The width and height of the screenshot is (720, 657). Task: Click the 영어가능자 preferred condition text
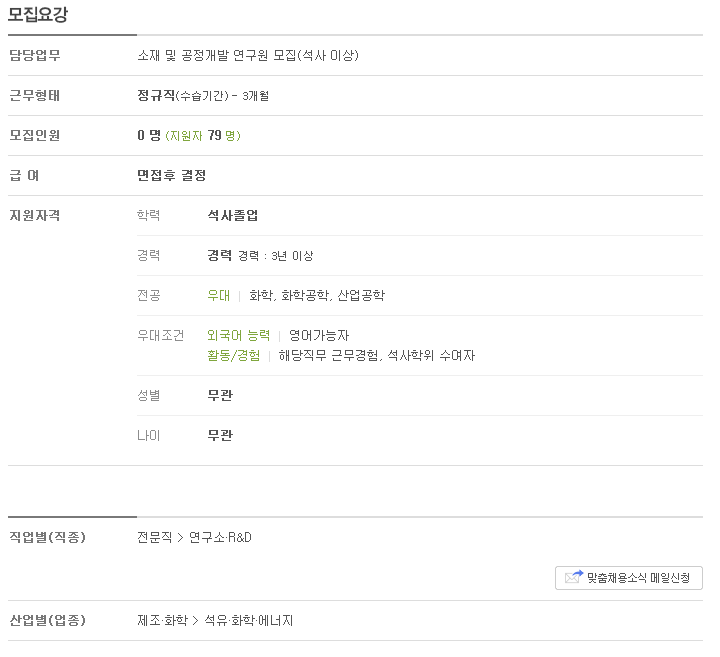pyautogui.click(x=319, y=336)
